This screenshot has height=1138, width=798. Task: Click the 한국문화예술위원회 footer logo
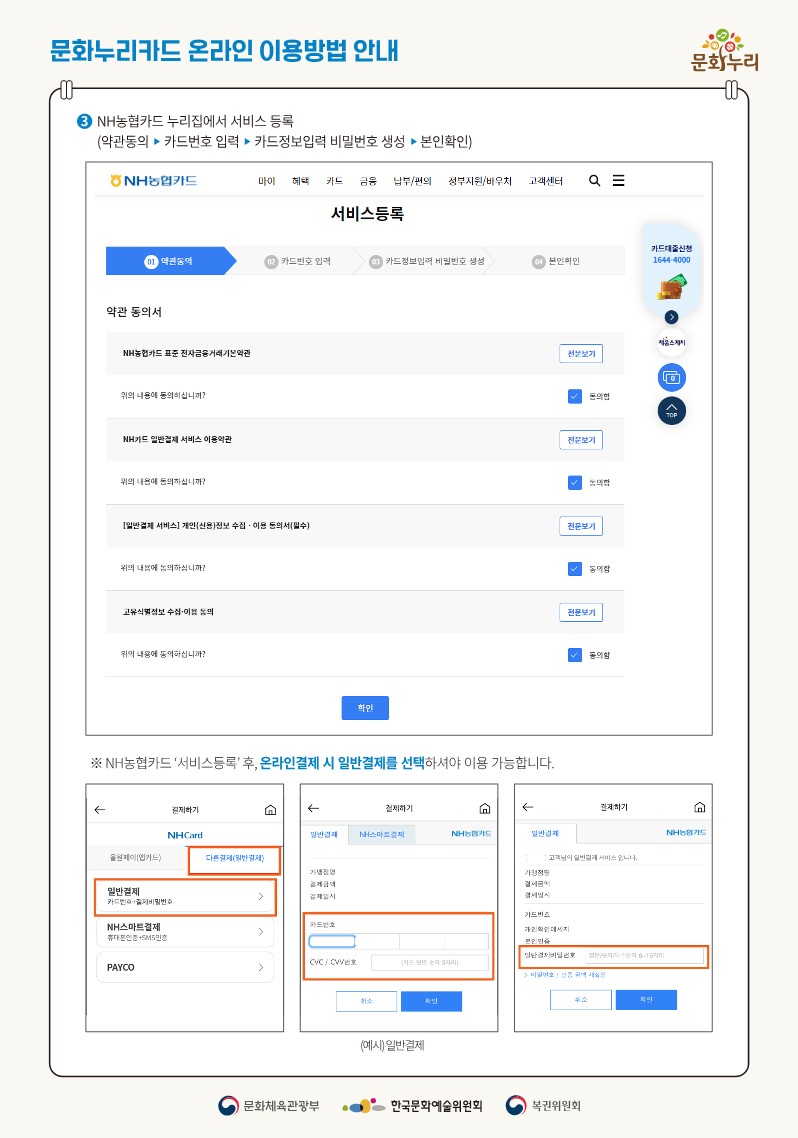coord(412,1105)
